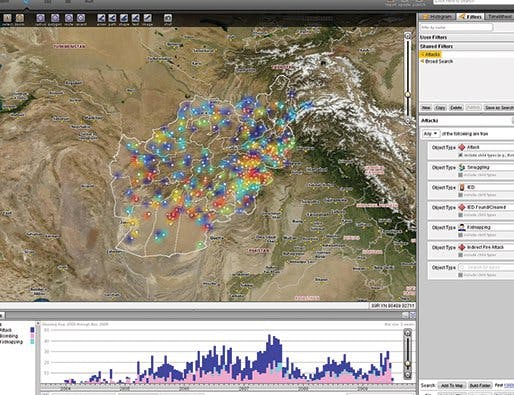
Task: Activate the shape drawing tool
Action: click(124, 18)
